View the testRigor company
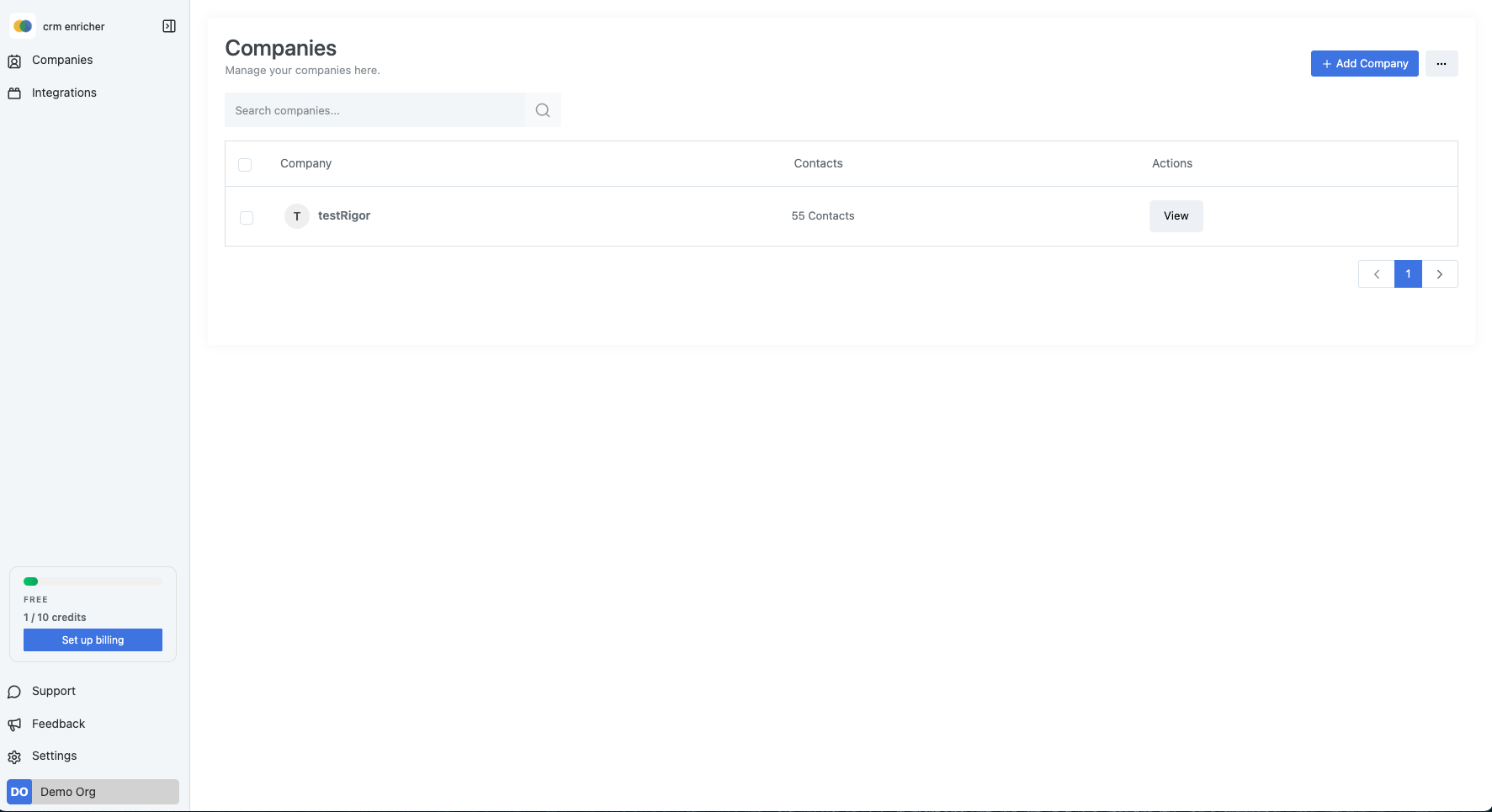 pyautogui.click(x=1176, y=216)
